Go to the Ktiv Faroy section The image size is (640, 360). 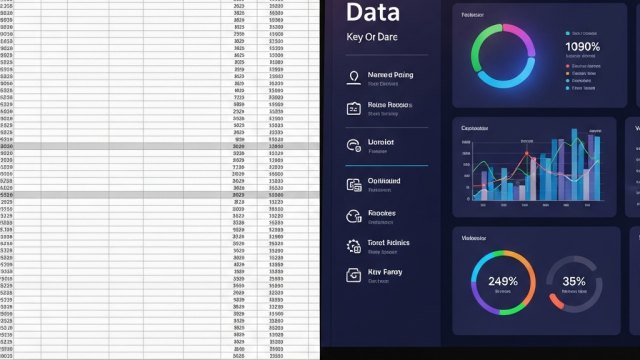(x=385, y=272)
